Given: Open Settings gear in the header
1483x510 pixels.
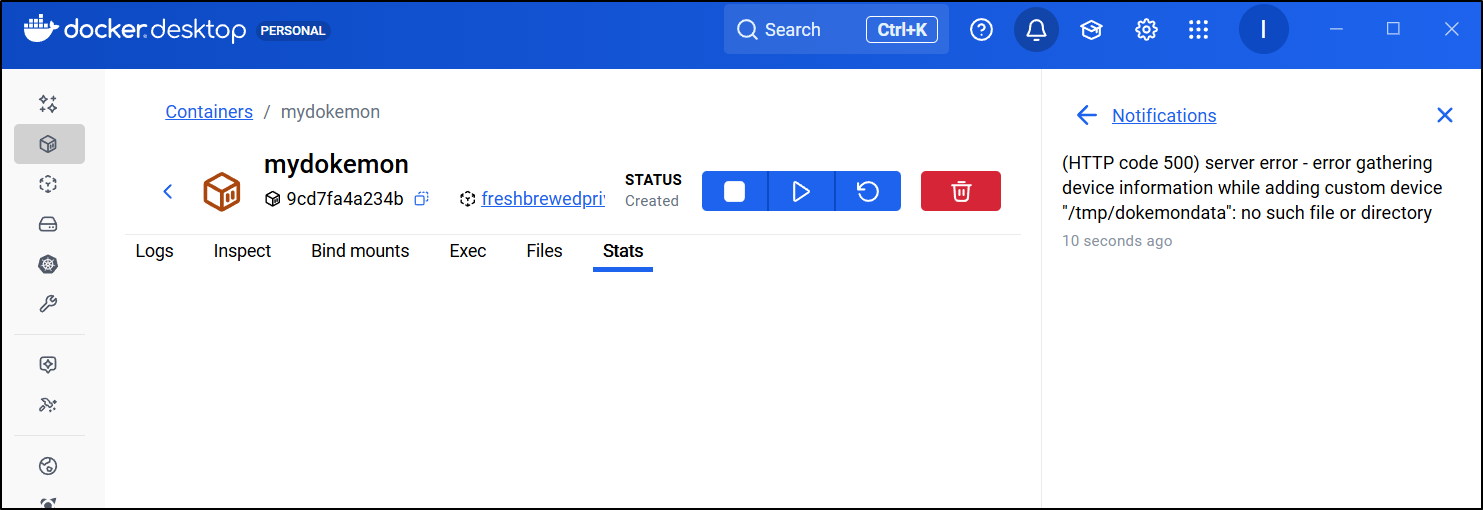Looking at the screenshot, I should (1146, 30).
